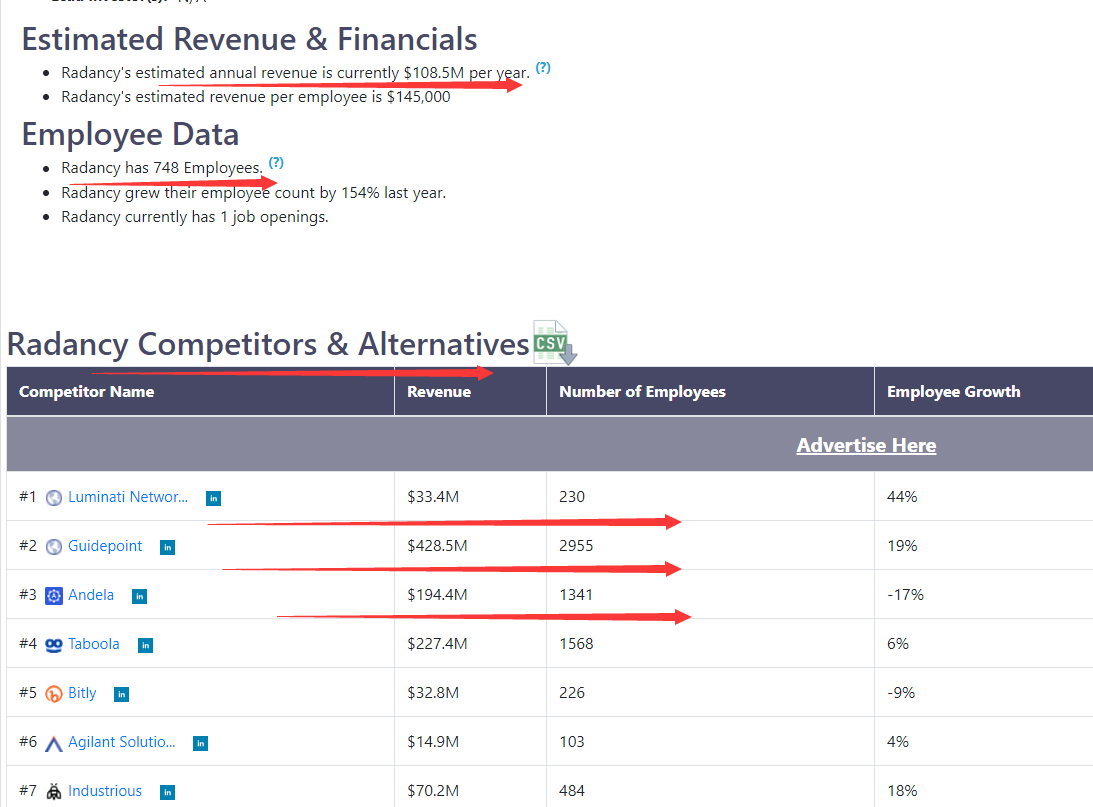This screenshot has height=807, width=1093.
Task: Select Andela employee count 1341
Action: [x=710, y=594]
